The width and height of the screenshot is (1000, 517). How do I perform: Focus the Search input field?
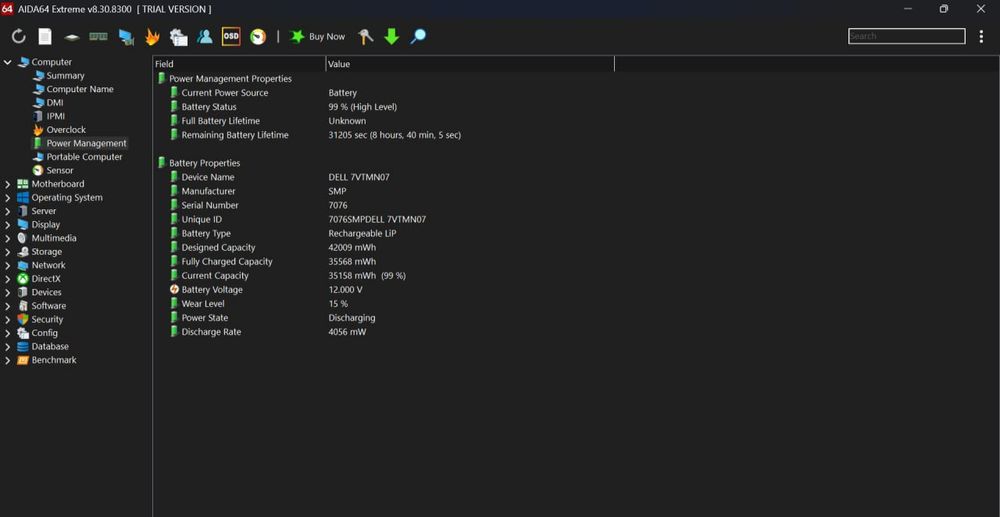(x=906, y=36)
